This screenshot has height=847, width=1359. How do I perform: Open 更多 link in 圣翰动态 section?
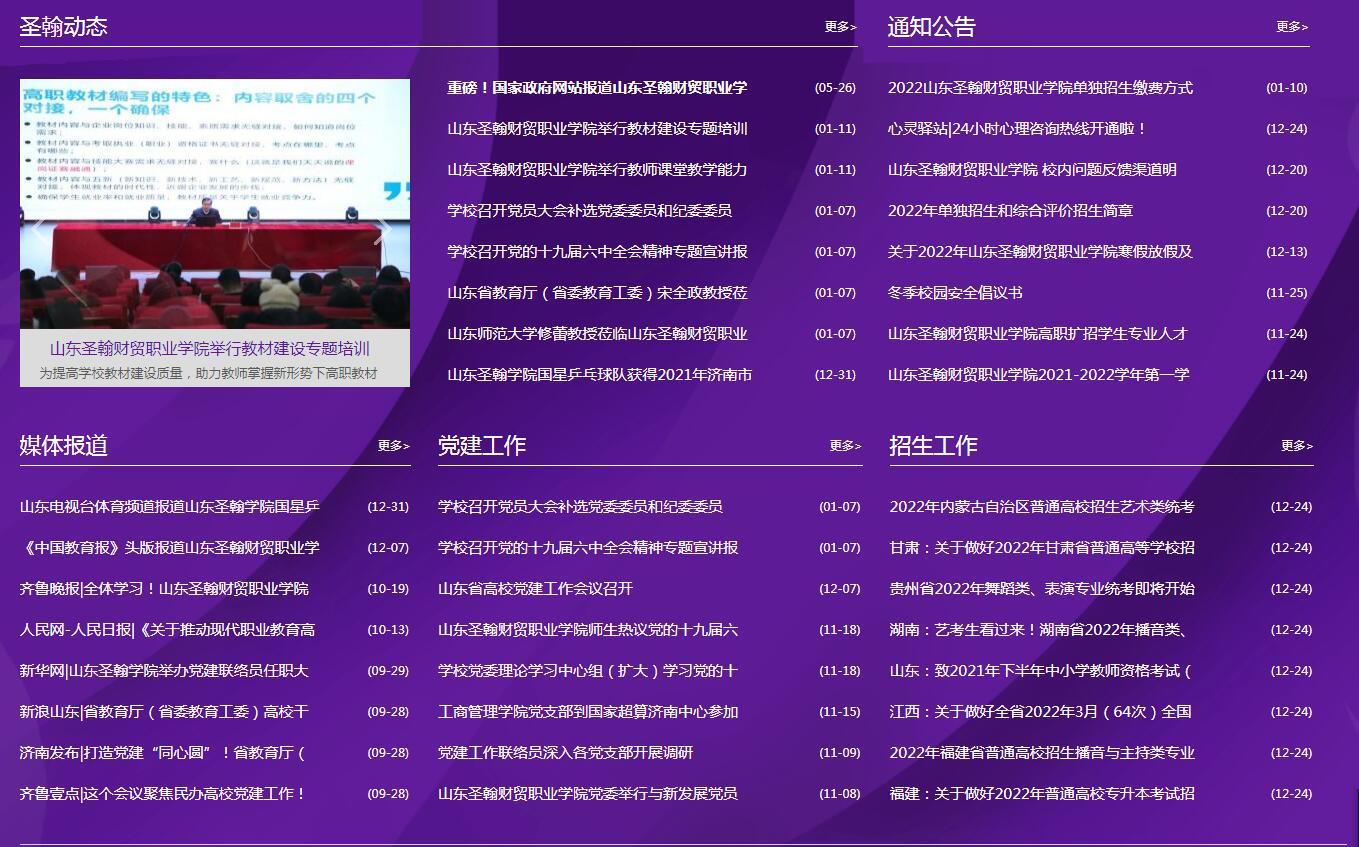pyautogui.click(x=840, y=27)
